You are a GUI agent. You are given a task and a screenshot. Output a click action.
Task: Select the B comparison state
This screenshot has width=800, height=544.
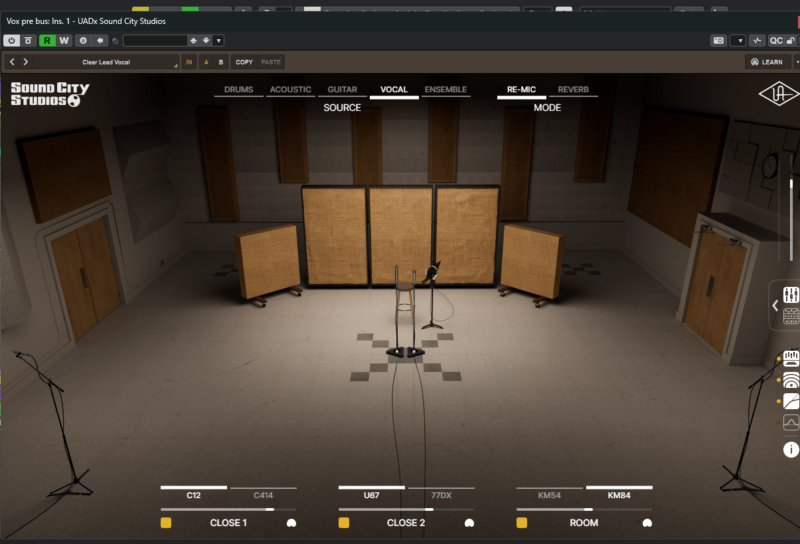tap(221, 62)
